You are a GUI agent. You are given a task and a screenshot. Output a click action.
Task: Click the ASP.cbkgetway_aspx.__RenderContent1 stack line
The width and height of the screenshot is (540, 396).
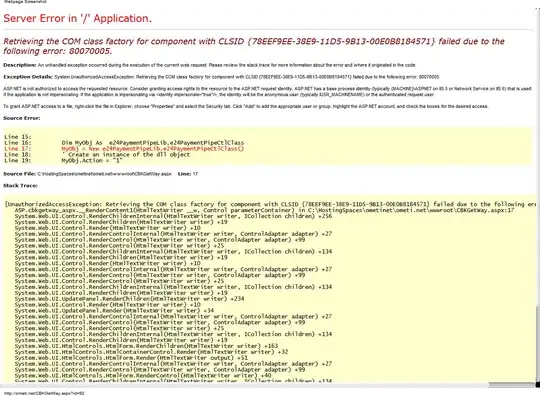click(264, 210)
